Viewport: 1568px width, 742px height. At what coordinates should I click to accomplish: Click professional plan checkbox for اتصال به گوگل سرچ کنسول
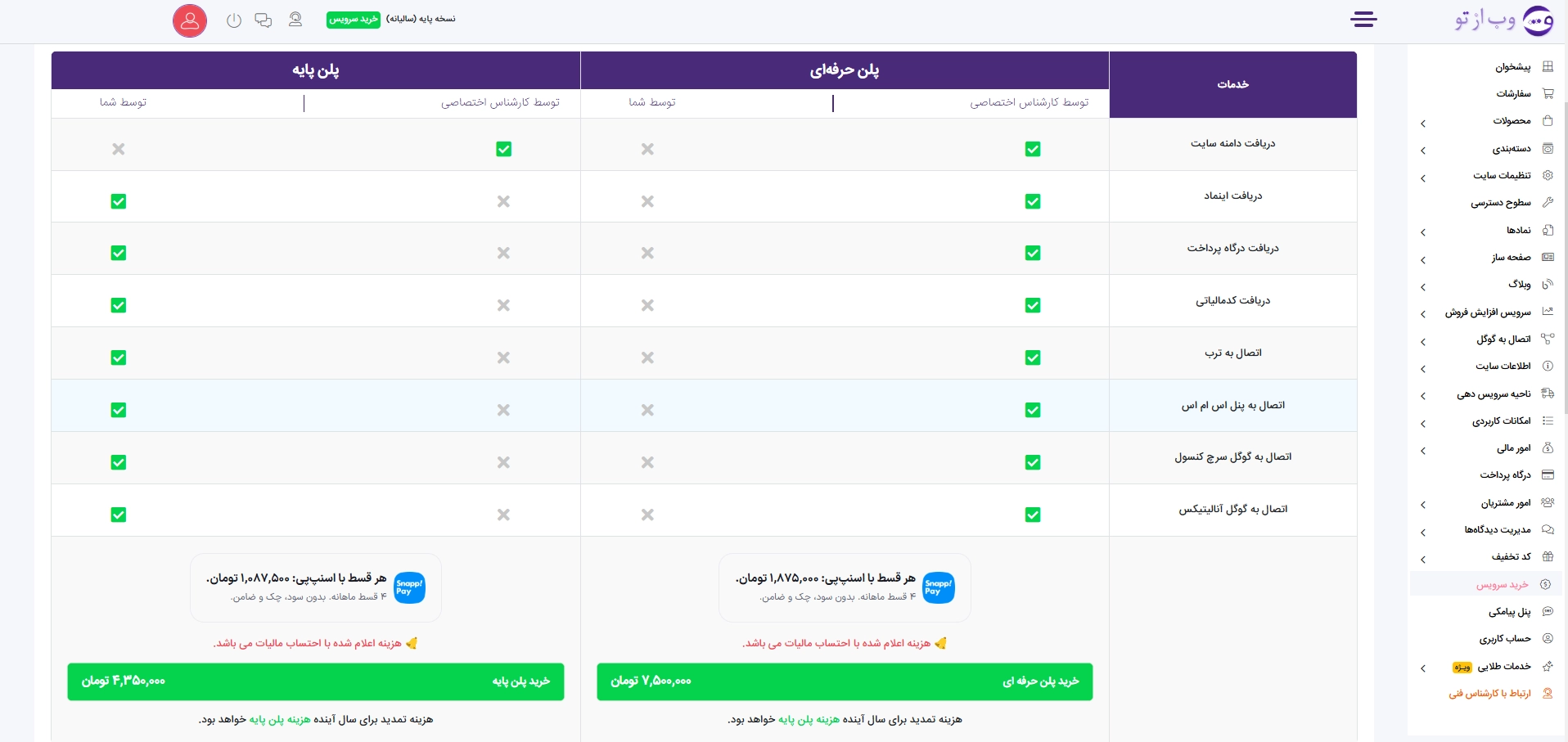pos(1033,462)
